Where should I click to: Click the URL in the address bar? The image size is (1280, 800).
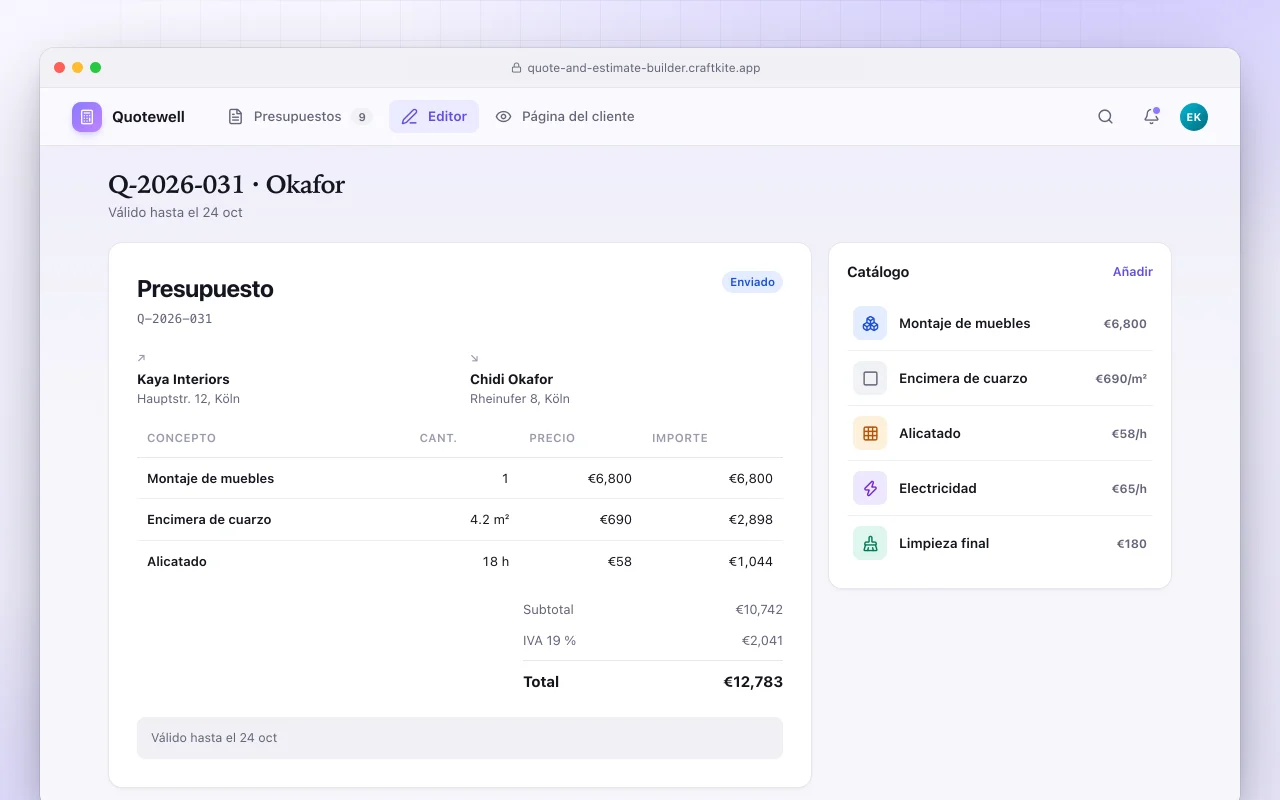pyautogui.click(x=644, y=68)
